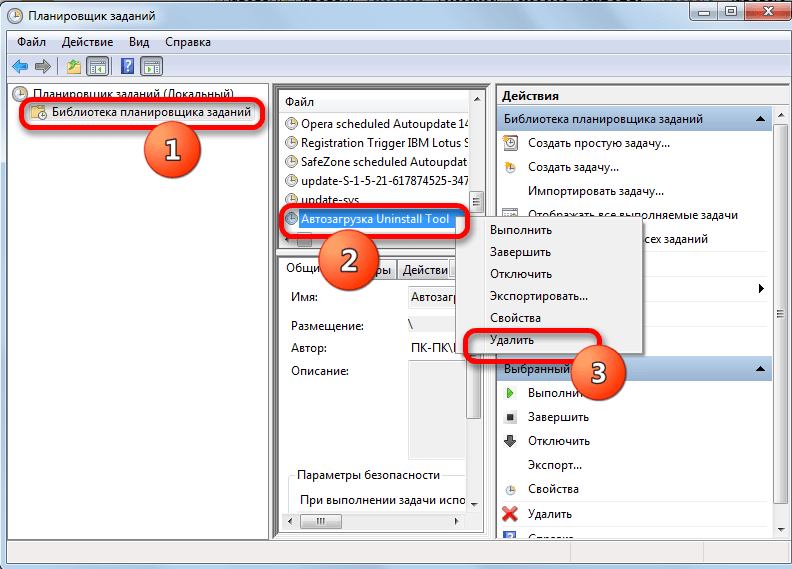Click the red X Удалить icon in Actions
Image resolution: width=792 pixels, height=569 pixels.
coord(510,514)
